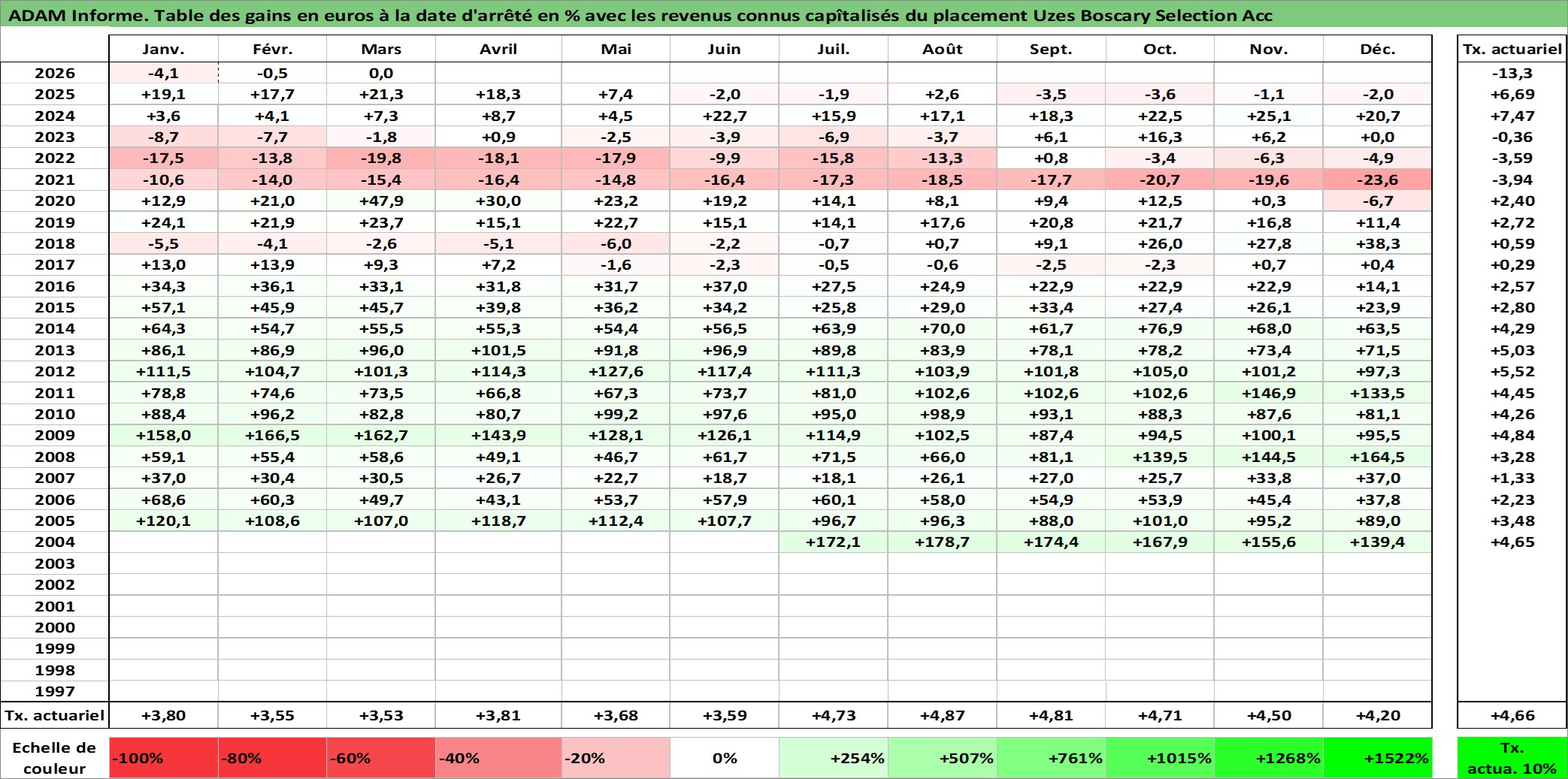
Task: Select the +172,1 cell for Juil. 2004
Action: 834,542
